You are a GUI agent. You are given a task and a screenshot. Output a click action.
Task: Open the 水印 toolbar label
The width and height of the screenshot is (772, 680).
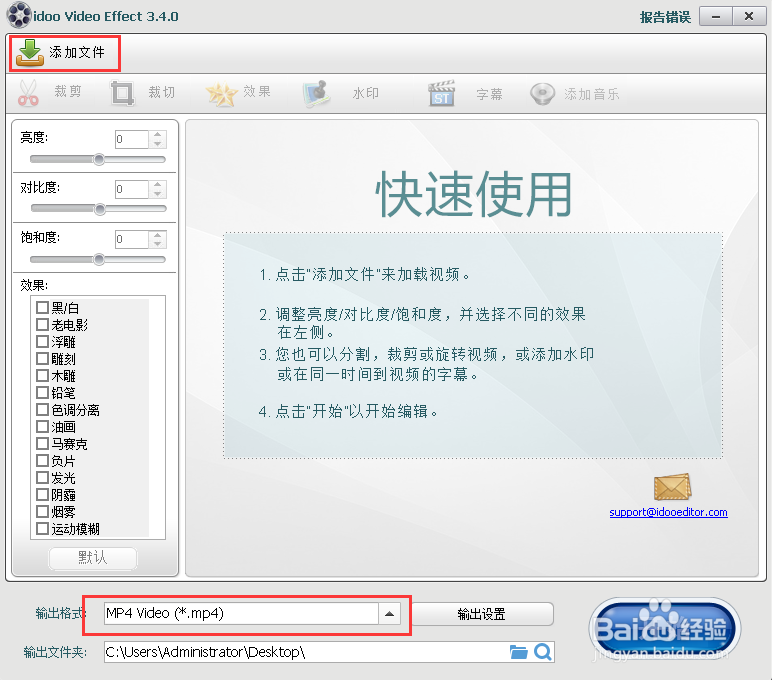(366, 93)
